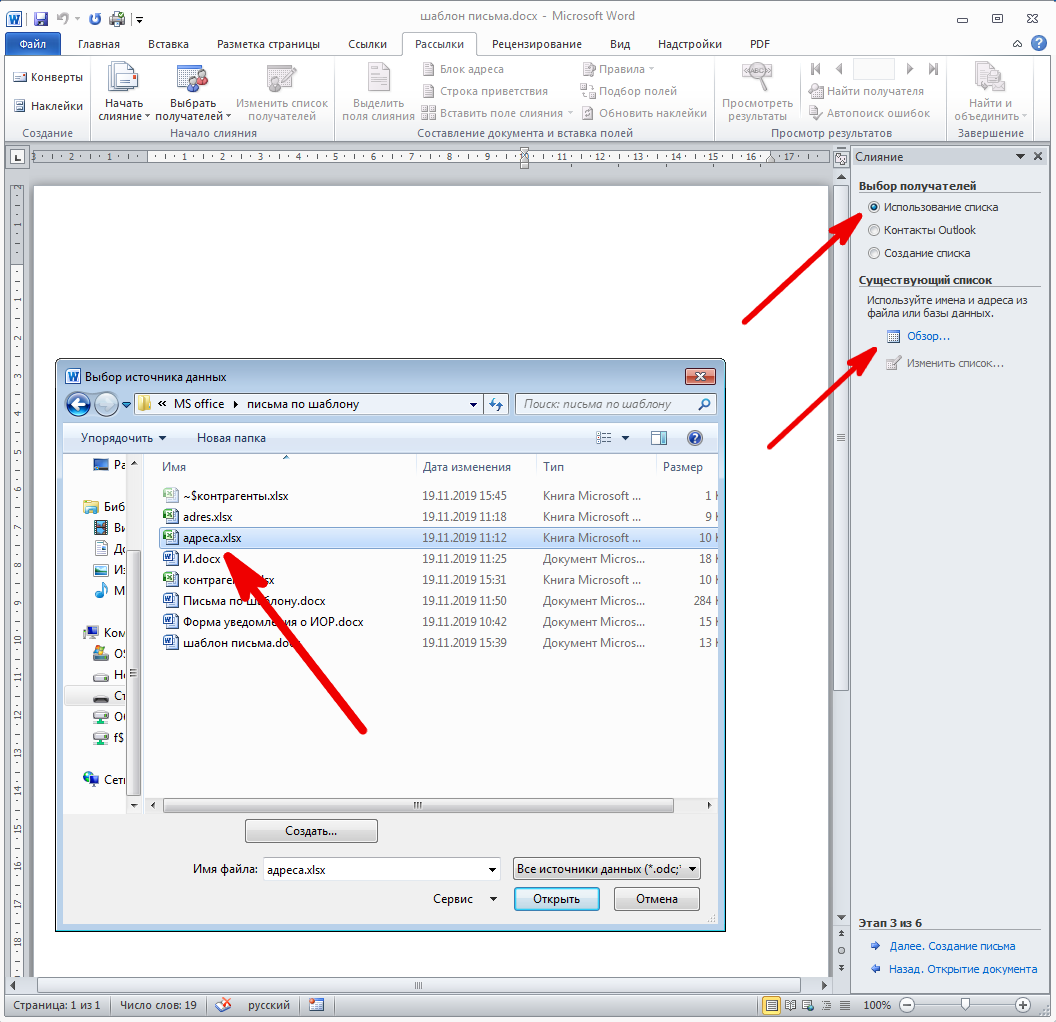Switch to Full Screen Reading view

tap(790, 1005)
